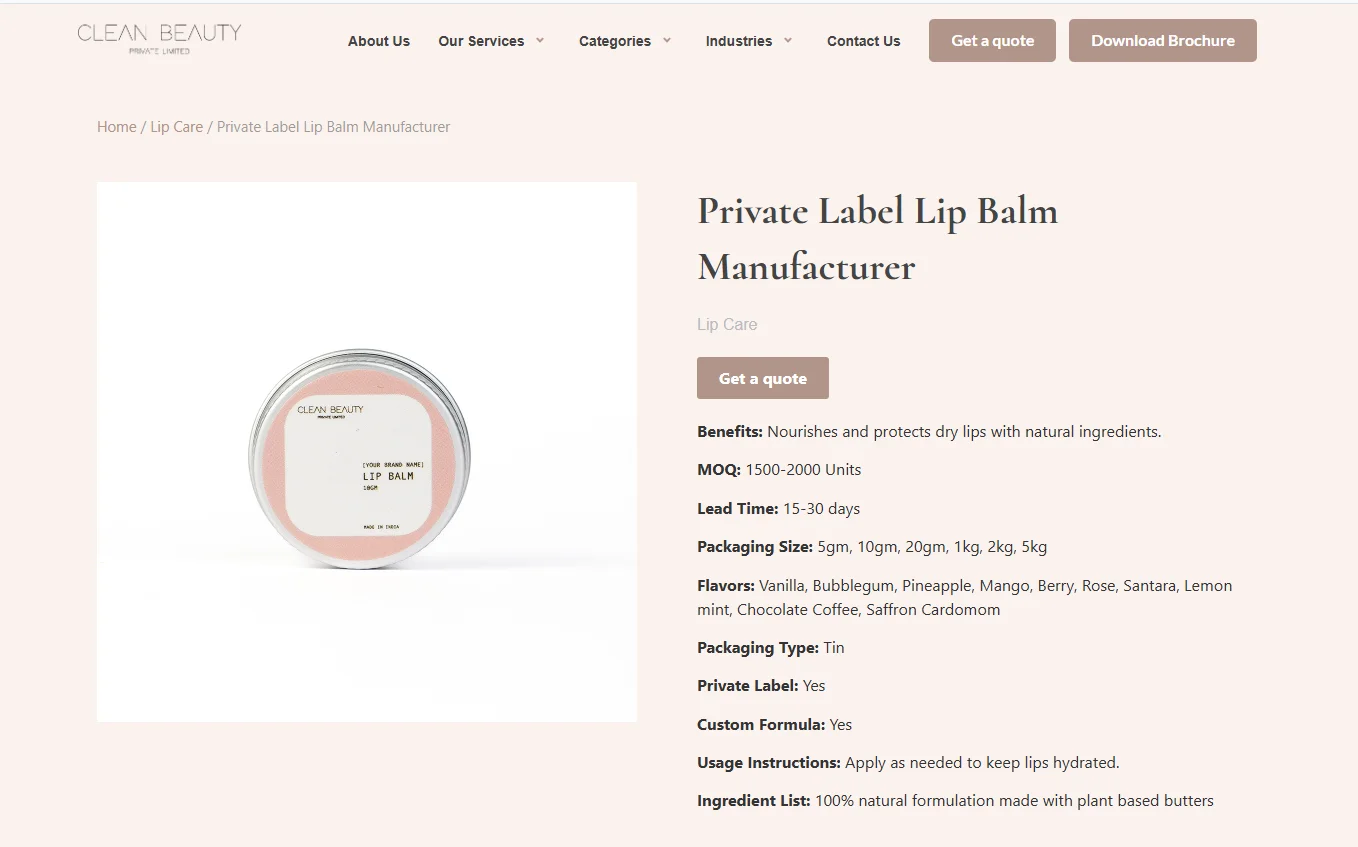Click the current breadcrumb Private Label Lip Balm Manufacturer
Screen dimensions: 1358x847
[333, 126]
